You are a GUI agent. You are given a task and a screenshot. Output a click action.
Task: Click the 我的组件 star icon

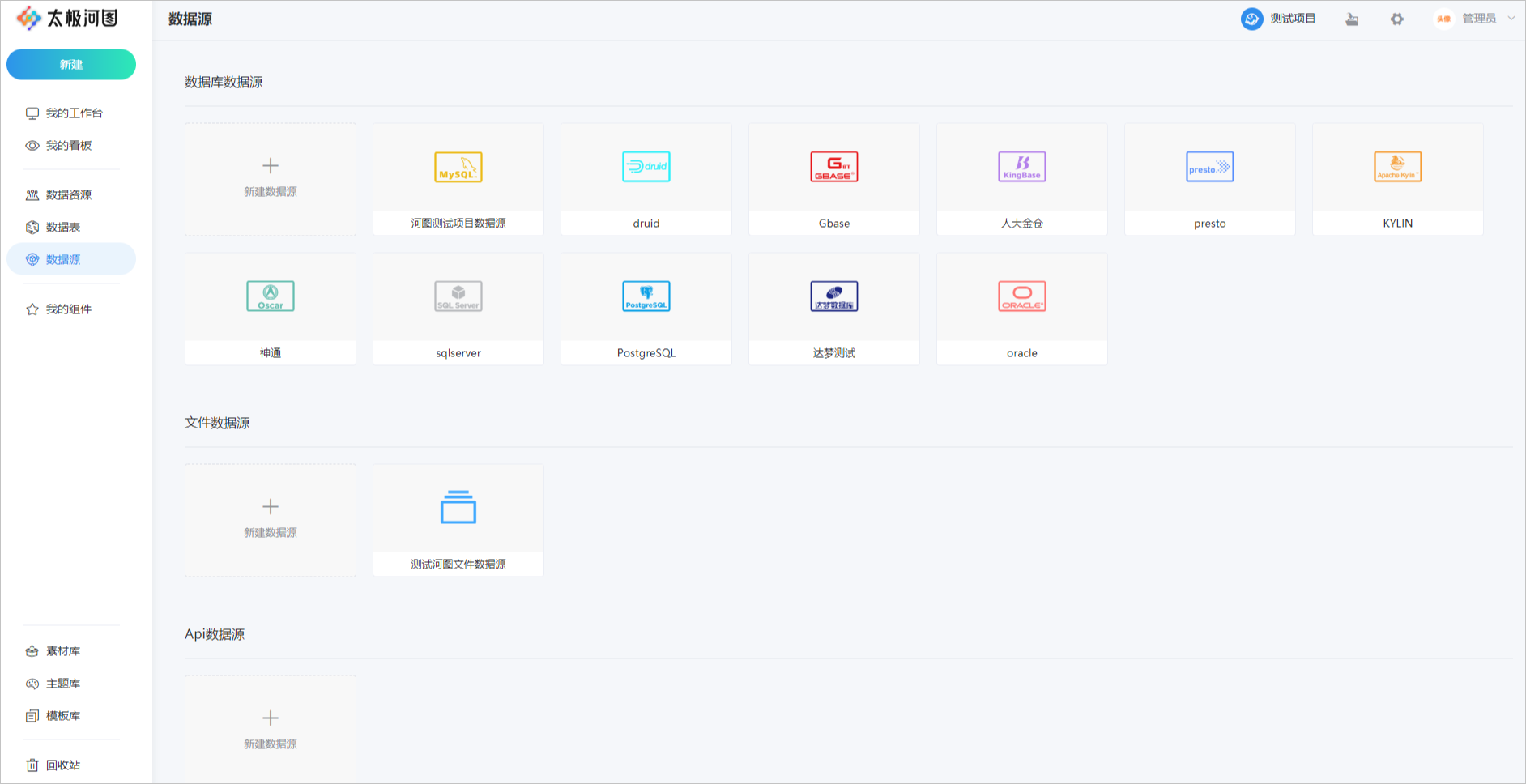pyautogui.click(x=32, y=309)
